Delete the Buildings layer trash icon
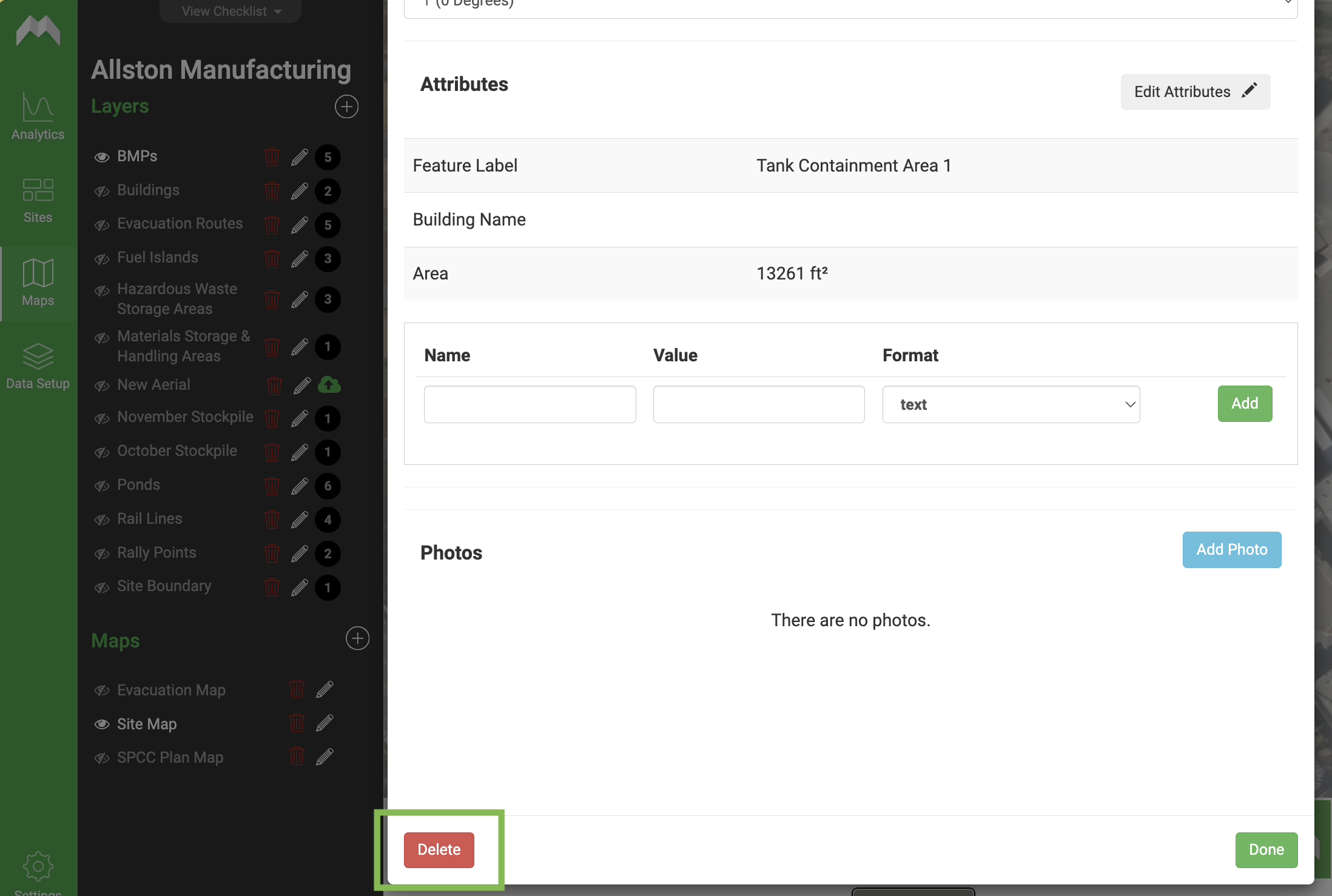Viewport: 1332px width, 896px height. pyautogui.click(x=272, y=190)
